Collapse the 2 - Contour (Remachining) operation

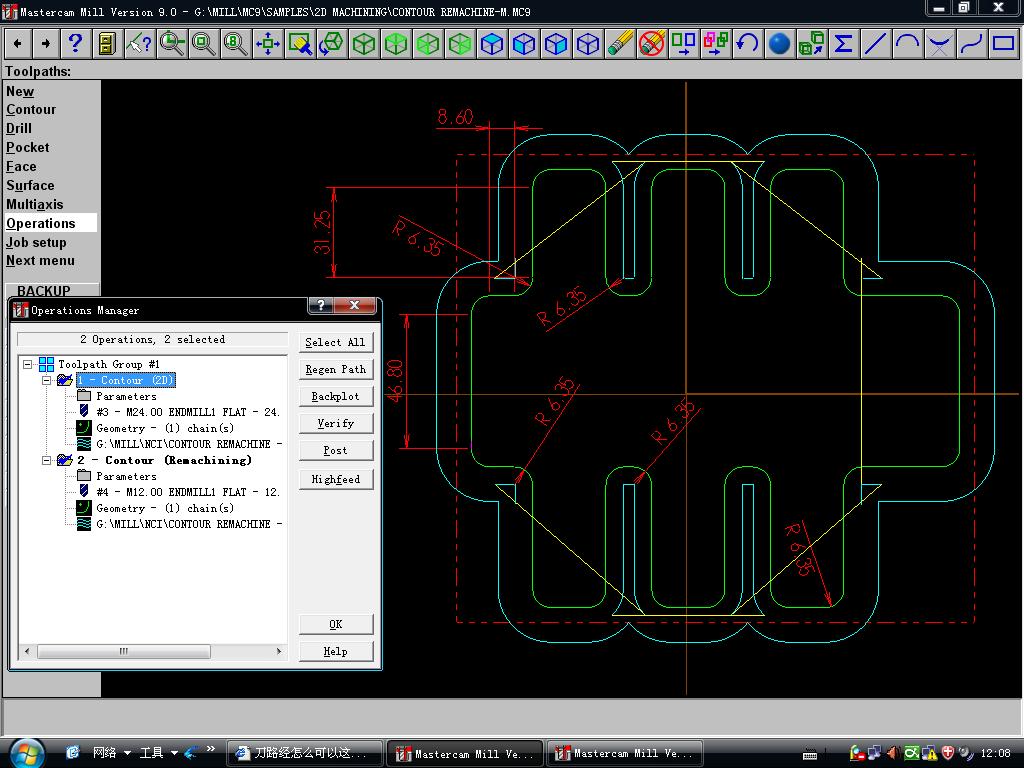pyautogui.click(x=46, y=461)
